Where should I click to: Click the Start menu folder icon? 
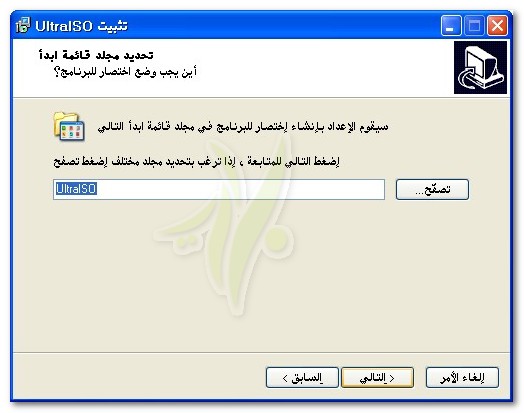[69, 127]
